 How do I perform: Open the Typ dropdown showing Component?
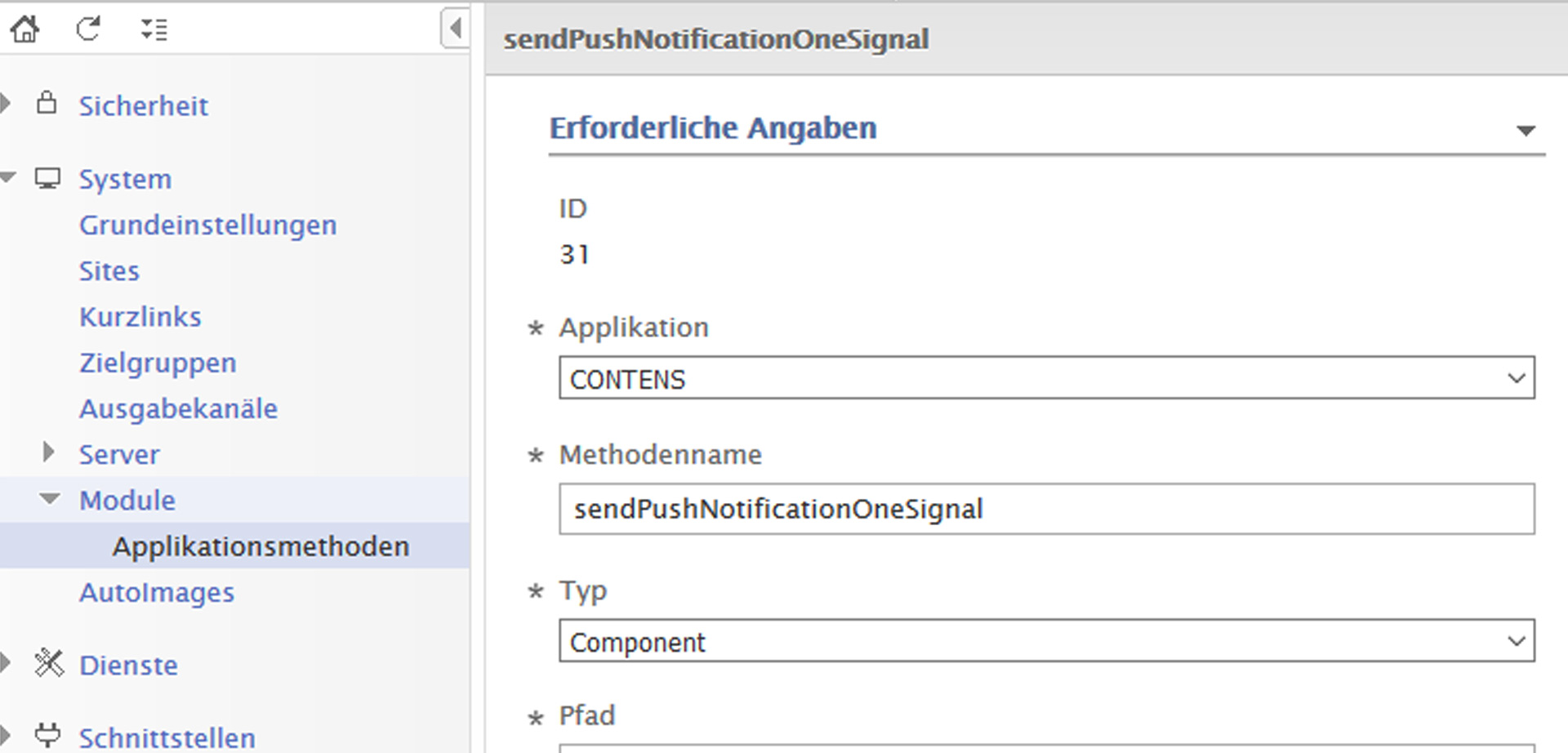pyautogui.click(x=1046, y=641)
